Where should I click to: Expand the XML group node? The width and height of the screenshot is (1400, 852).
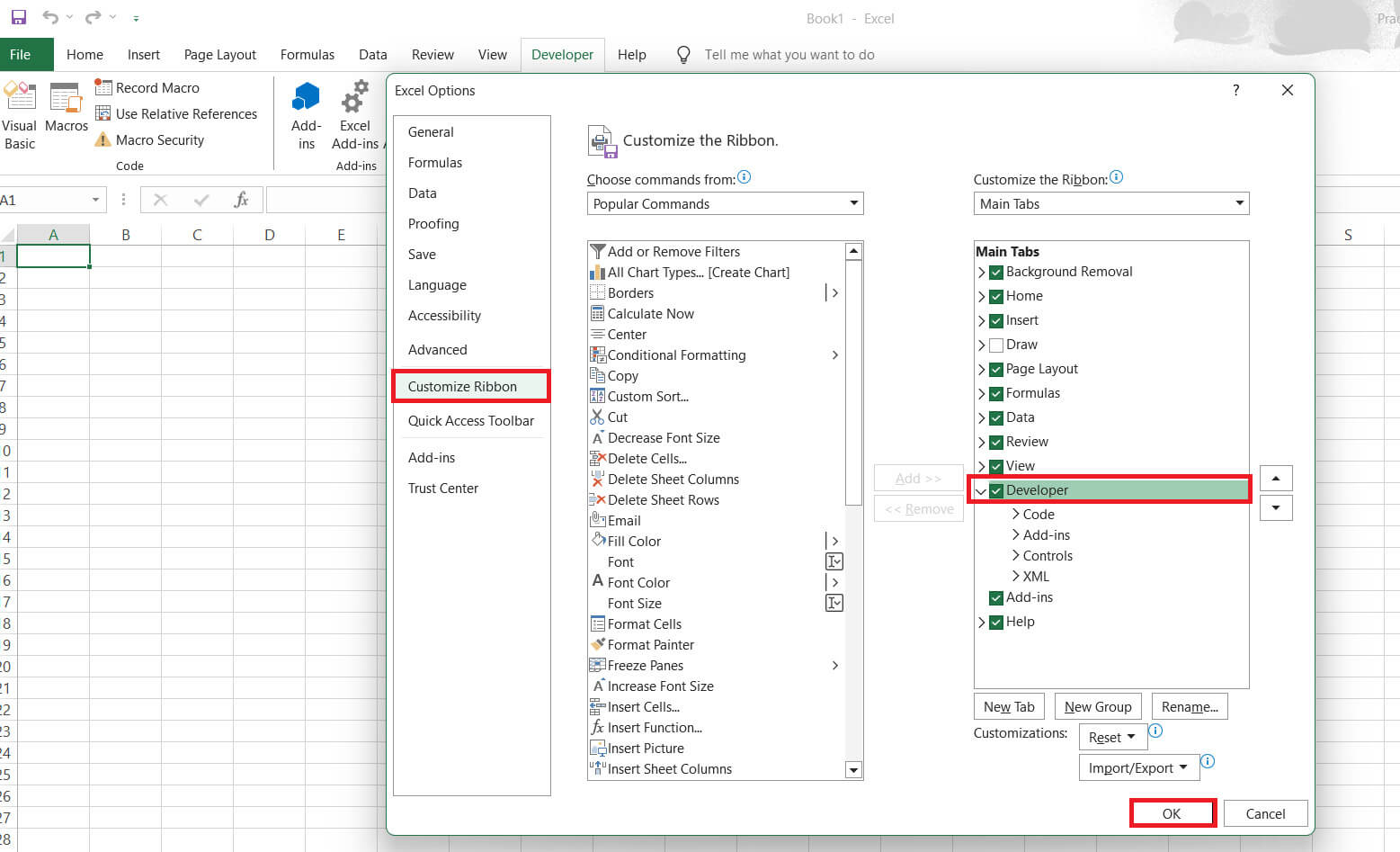(x=1015, y=576)
